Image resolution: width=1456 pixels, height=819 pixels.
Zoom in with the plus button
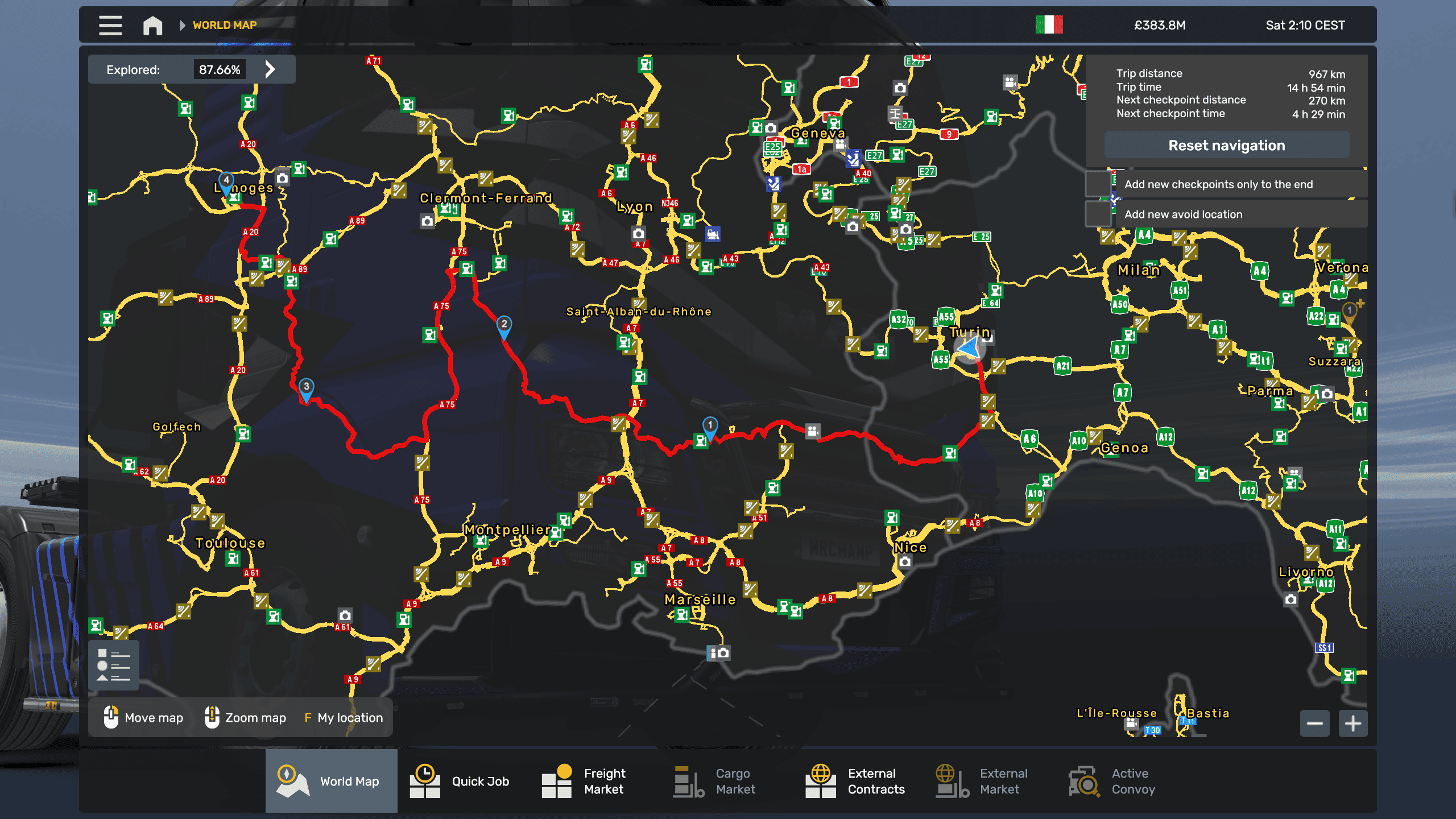coord(1353,723)
